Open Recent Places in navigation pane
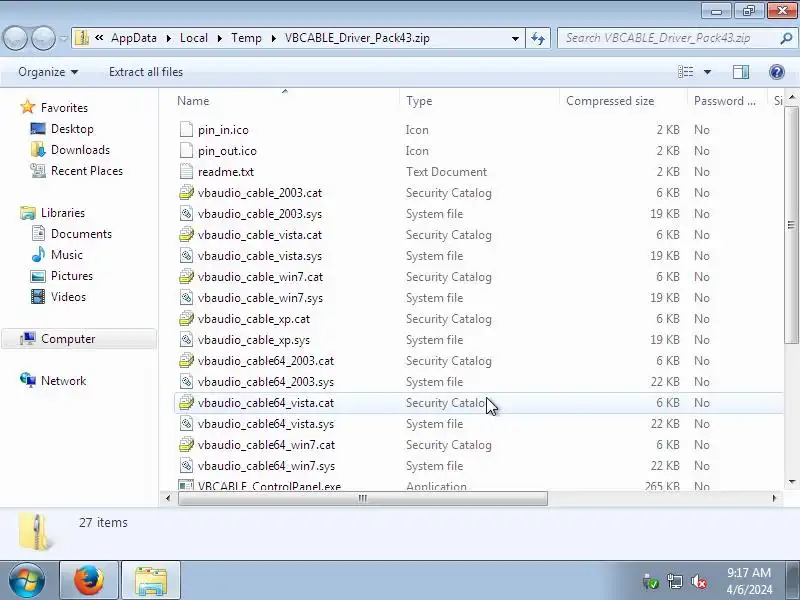The width and height of the screenshot is (800, 600). 87,170
